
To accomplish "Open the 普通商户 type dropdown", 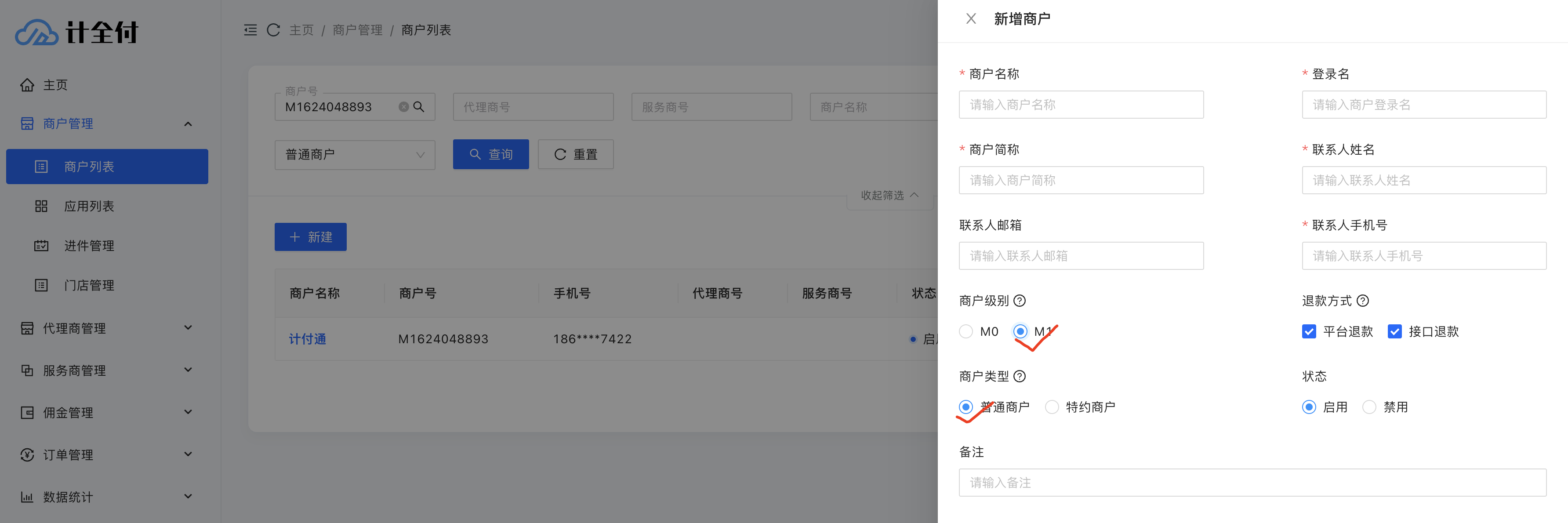I will [x=355, y=155].
